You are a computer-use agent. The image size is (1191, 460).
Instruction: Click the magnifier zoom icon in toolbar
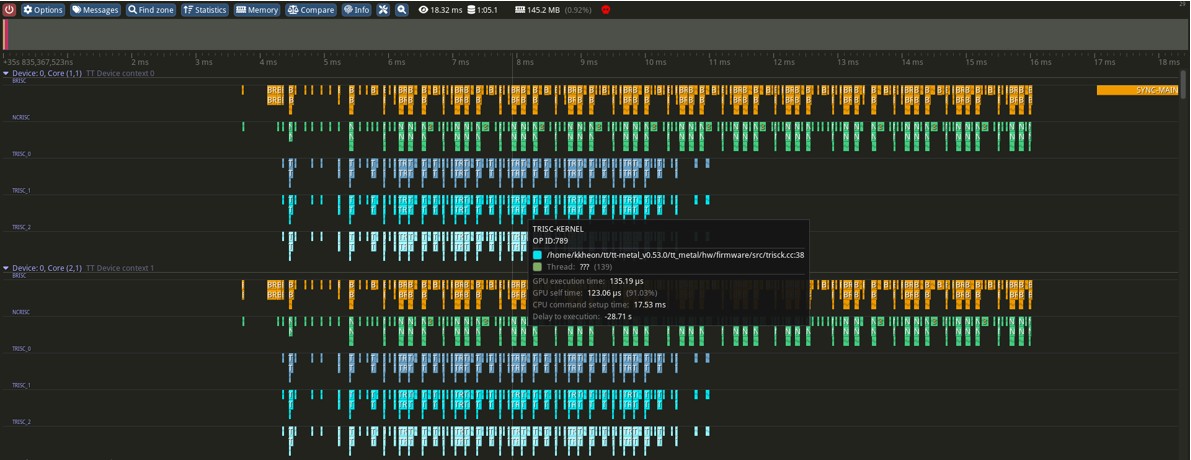coord(402,9)
